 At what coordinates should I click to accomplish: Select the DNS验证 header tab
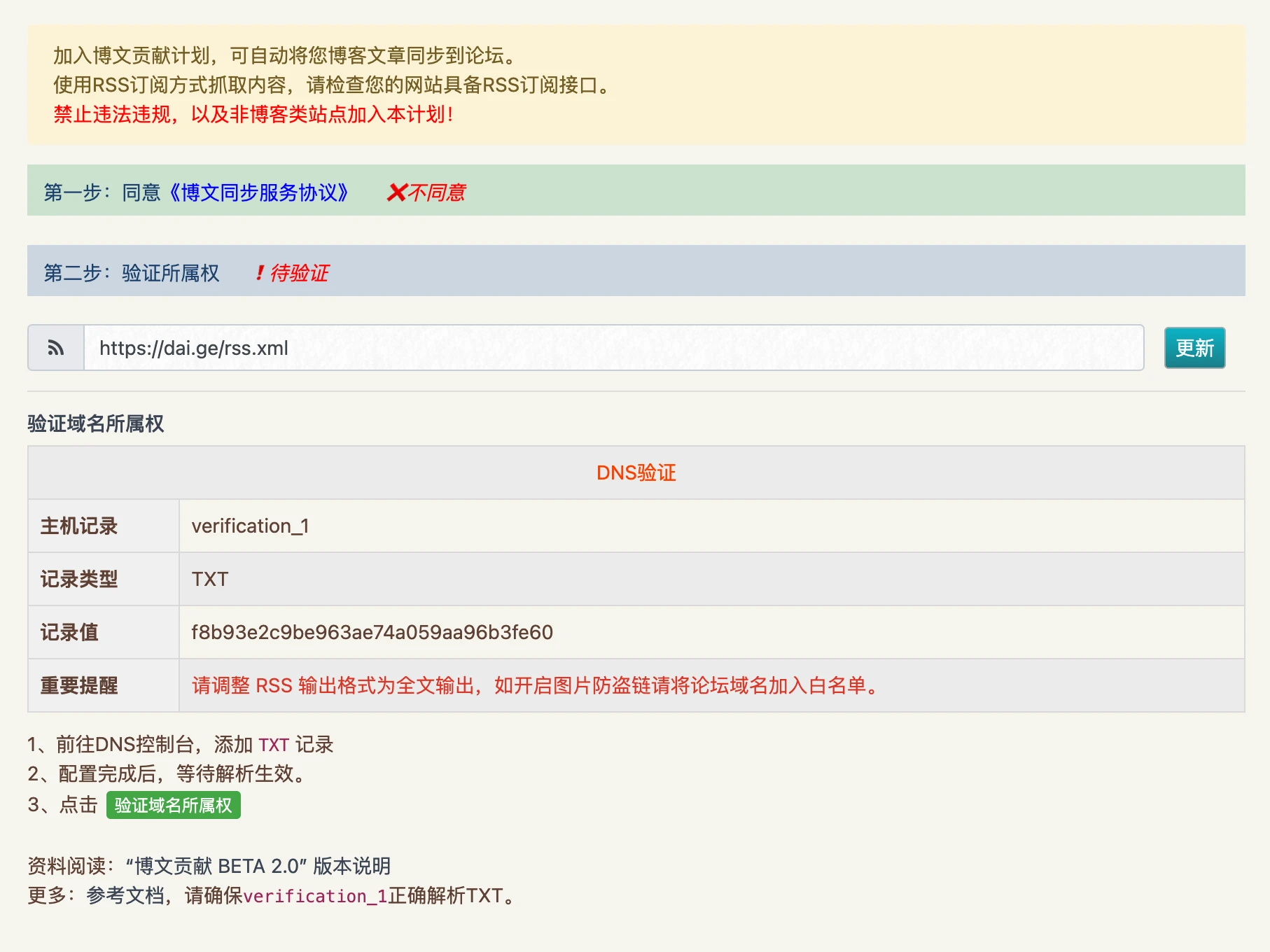coord(636,473)
